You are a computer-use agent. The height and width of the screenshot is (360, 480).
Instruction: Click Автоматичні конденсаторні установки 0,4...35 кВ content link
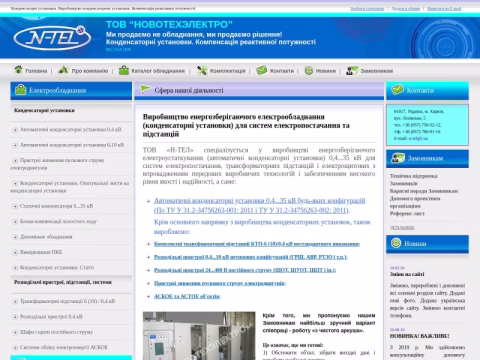coord(260,205)
